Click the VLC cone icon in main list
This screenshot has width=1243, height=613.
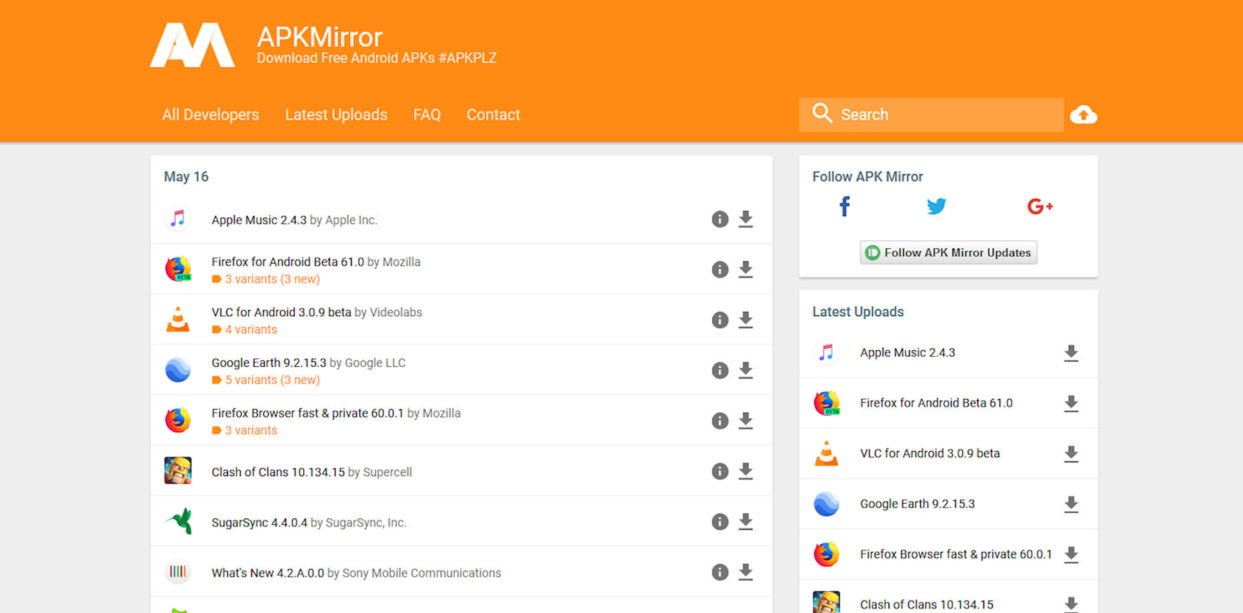click(x=178, y=320)
